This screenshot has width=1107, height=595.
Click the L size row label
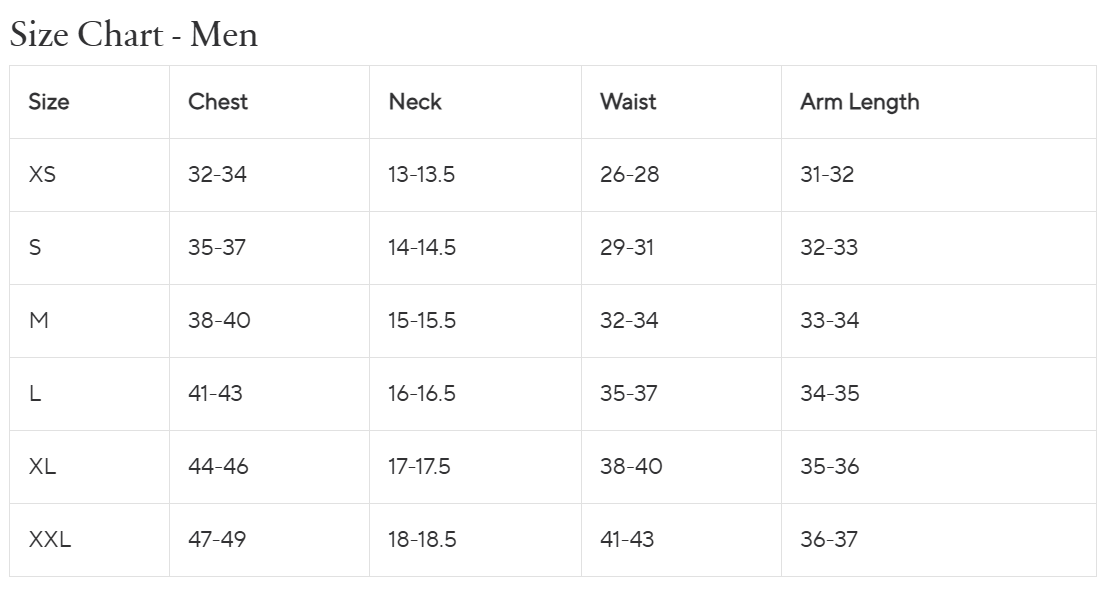point(35,394)
